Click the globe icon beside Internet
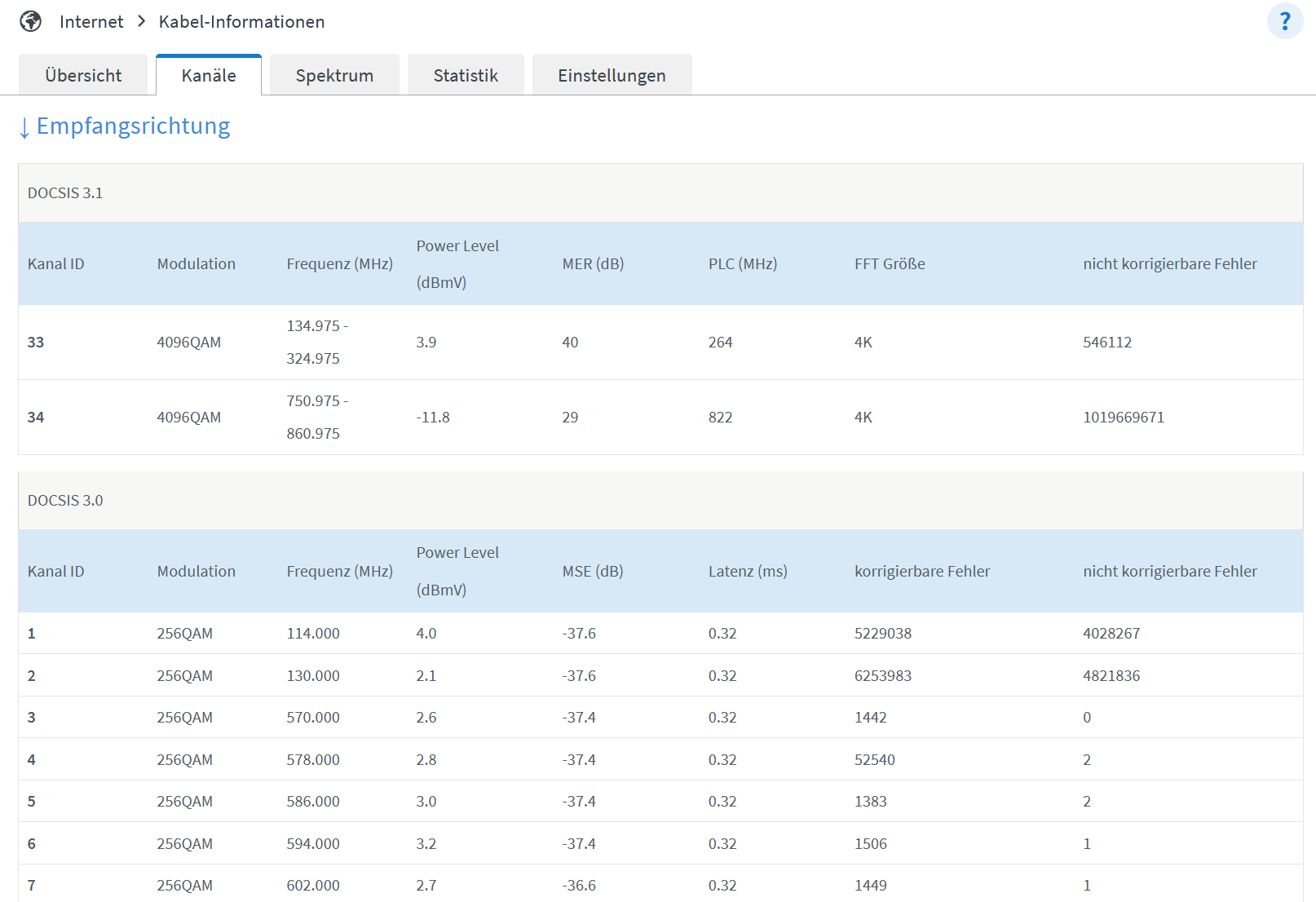Image resolution: width=1316 pixels, height=902 pixels. (x=31, y=21)
